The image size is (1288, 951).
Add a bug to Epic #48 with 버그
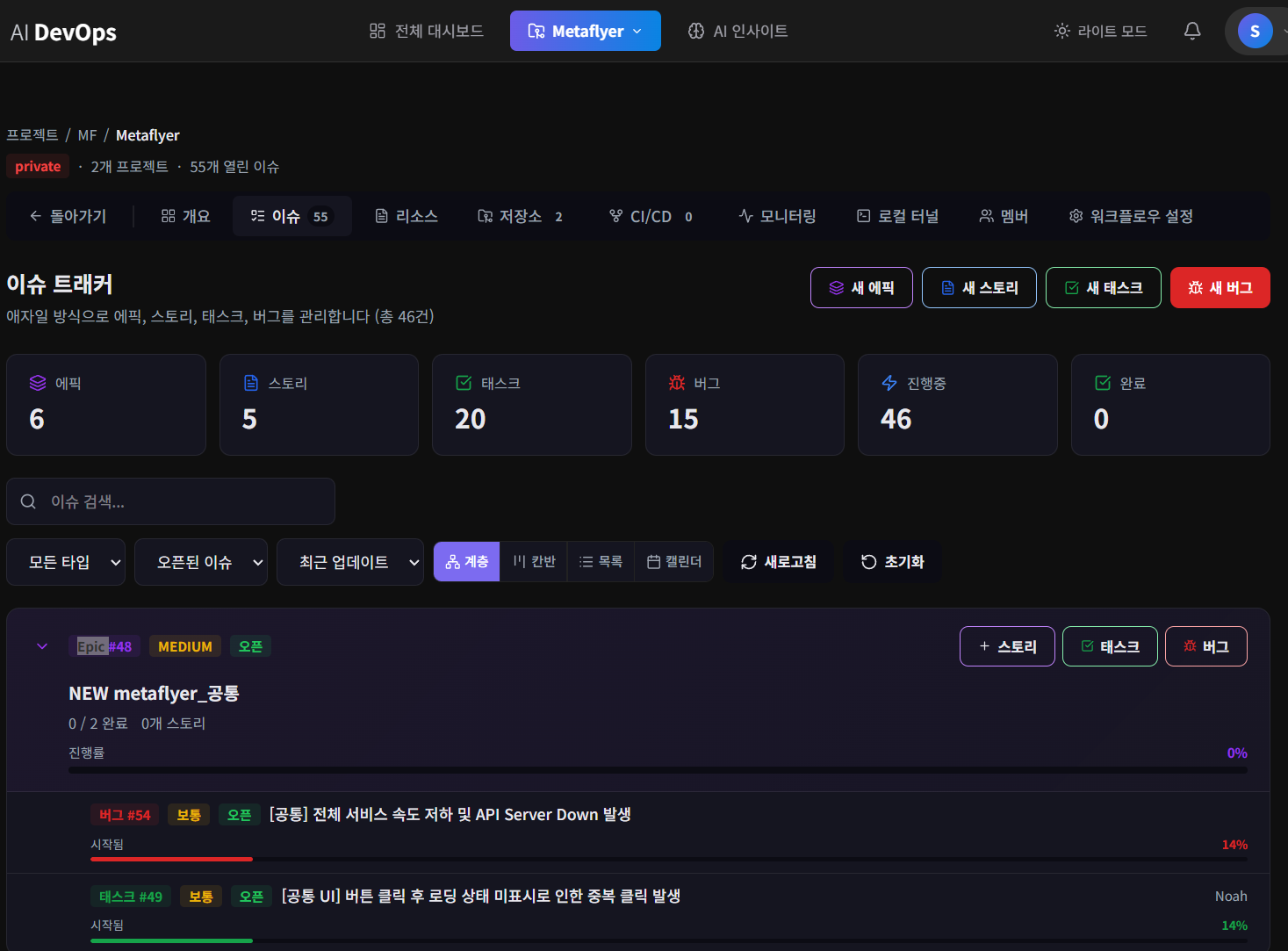pyautogui.click(x=1206, y=646)
